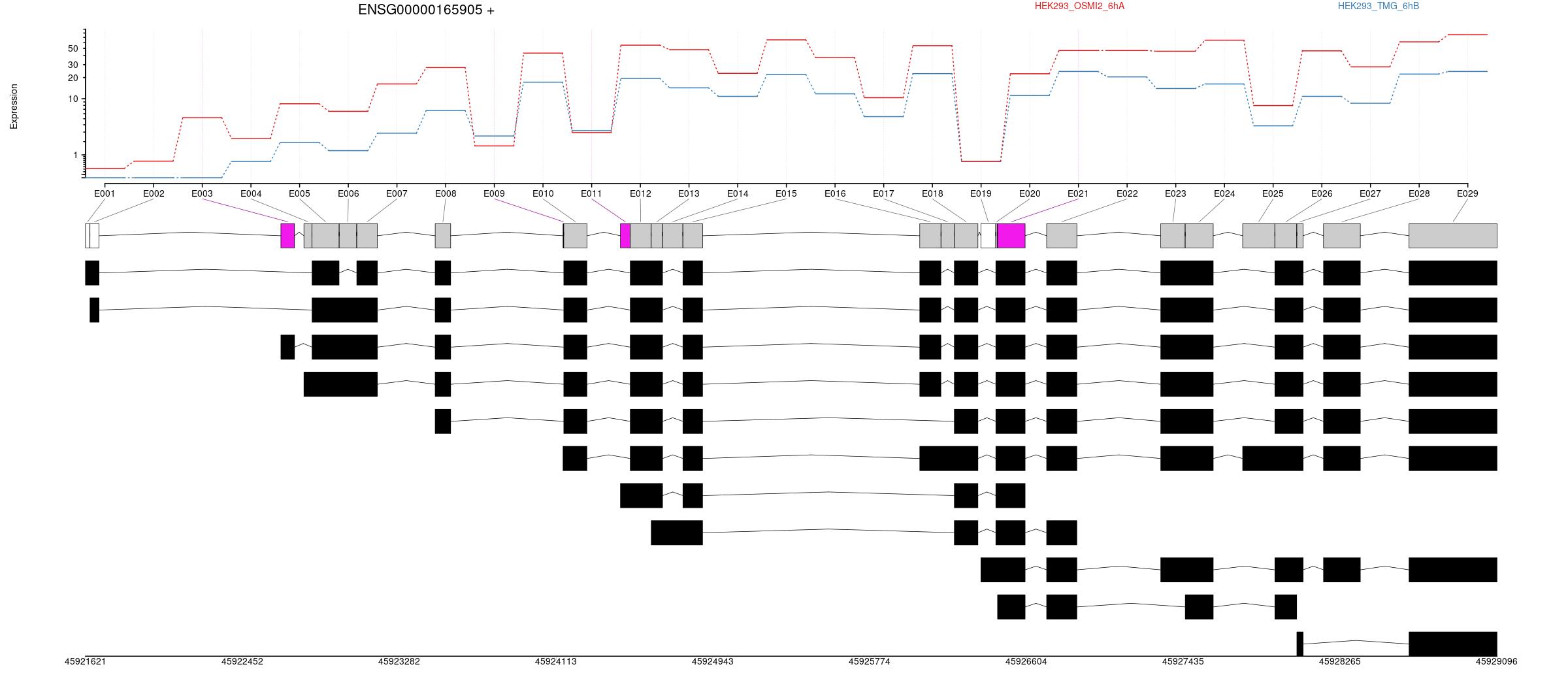
Task: Click exon label E016
Action: [835, 193]
